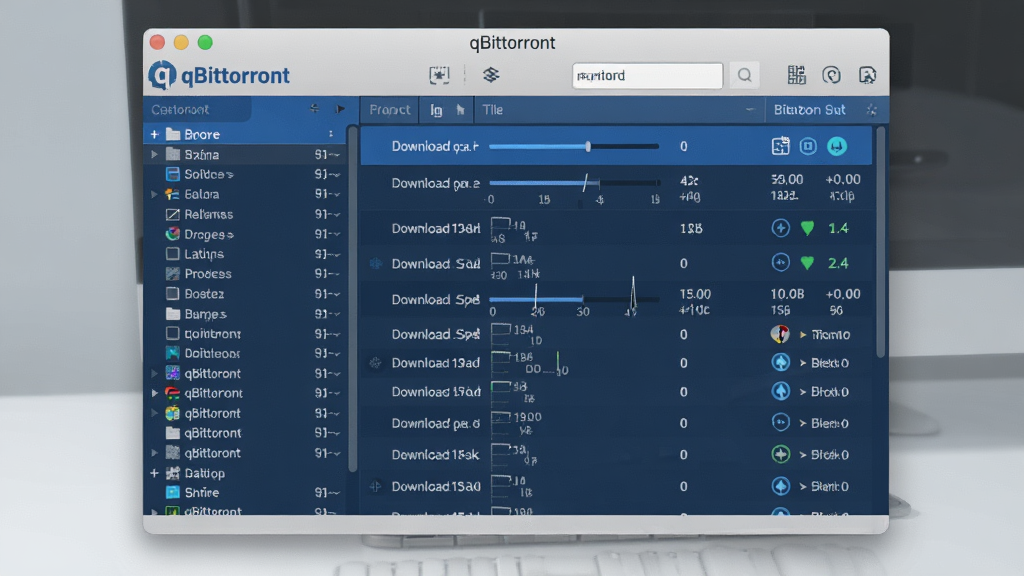Image resolution: width=1024 pixels, height=576 pixels.
Task: Click the slider in Download Spd row
Action: (574, 299)
